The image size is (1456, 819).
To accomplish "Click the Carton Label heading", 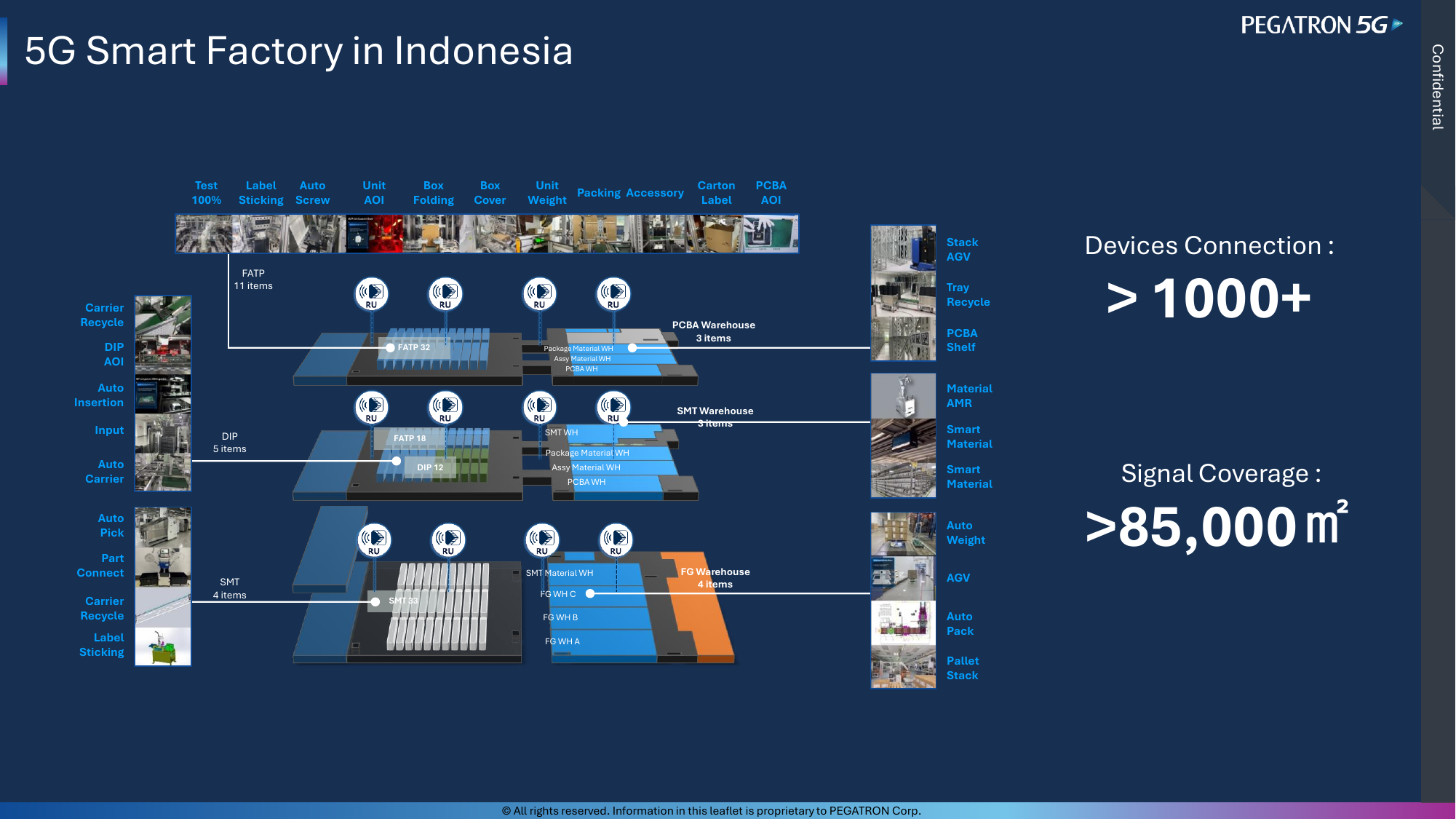I will tap(716, 193).
